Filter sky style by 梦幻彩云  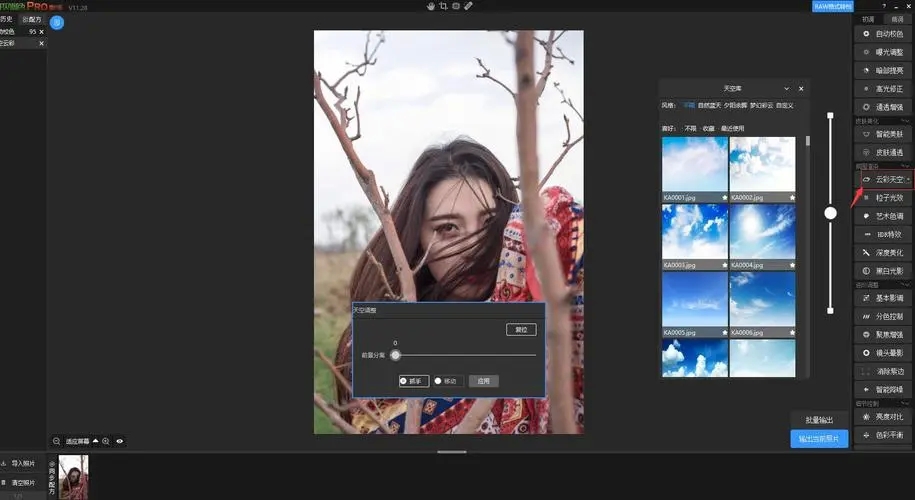pyautogui.click(x=762, y=106)
